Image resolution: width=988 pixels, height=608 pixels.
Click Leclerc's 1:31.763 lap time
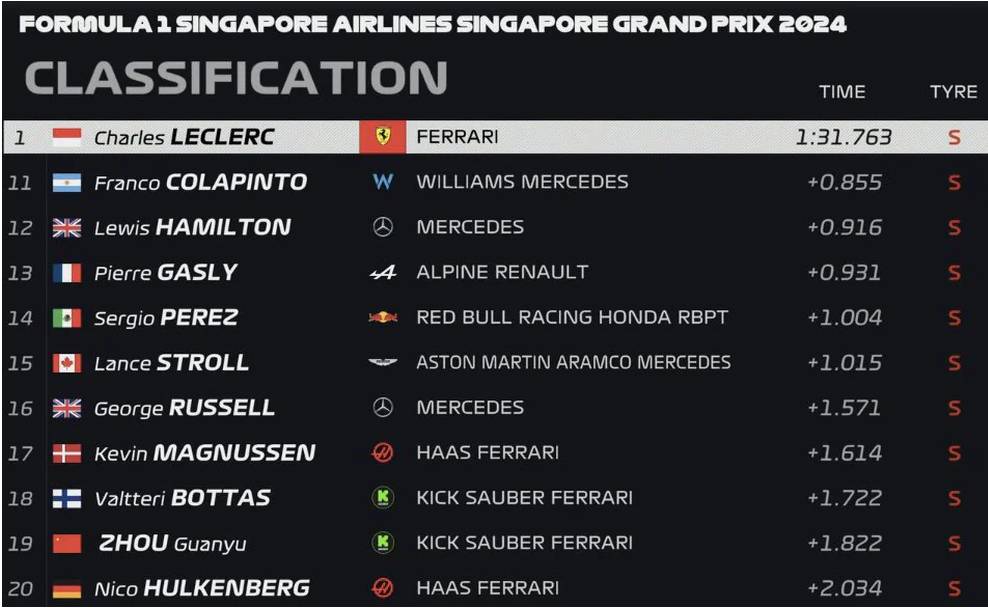[843, 137]
